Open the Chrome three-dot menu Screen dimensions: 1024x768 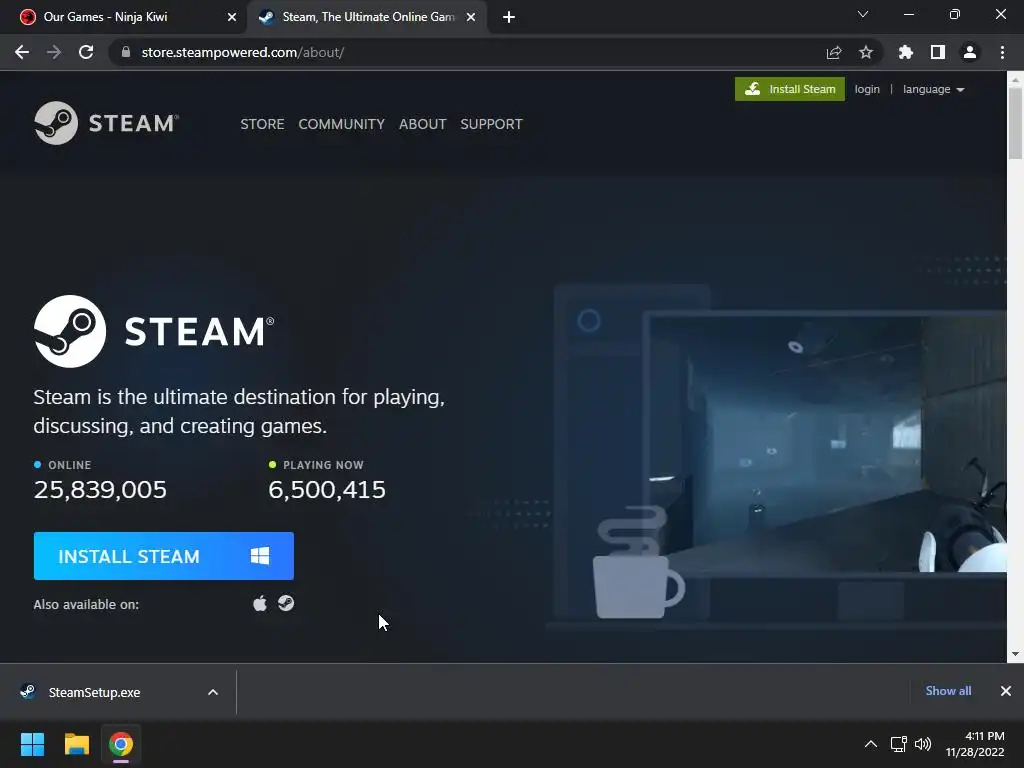coord(1002,52)
